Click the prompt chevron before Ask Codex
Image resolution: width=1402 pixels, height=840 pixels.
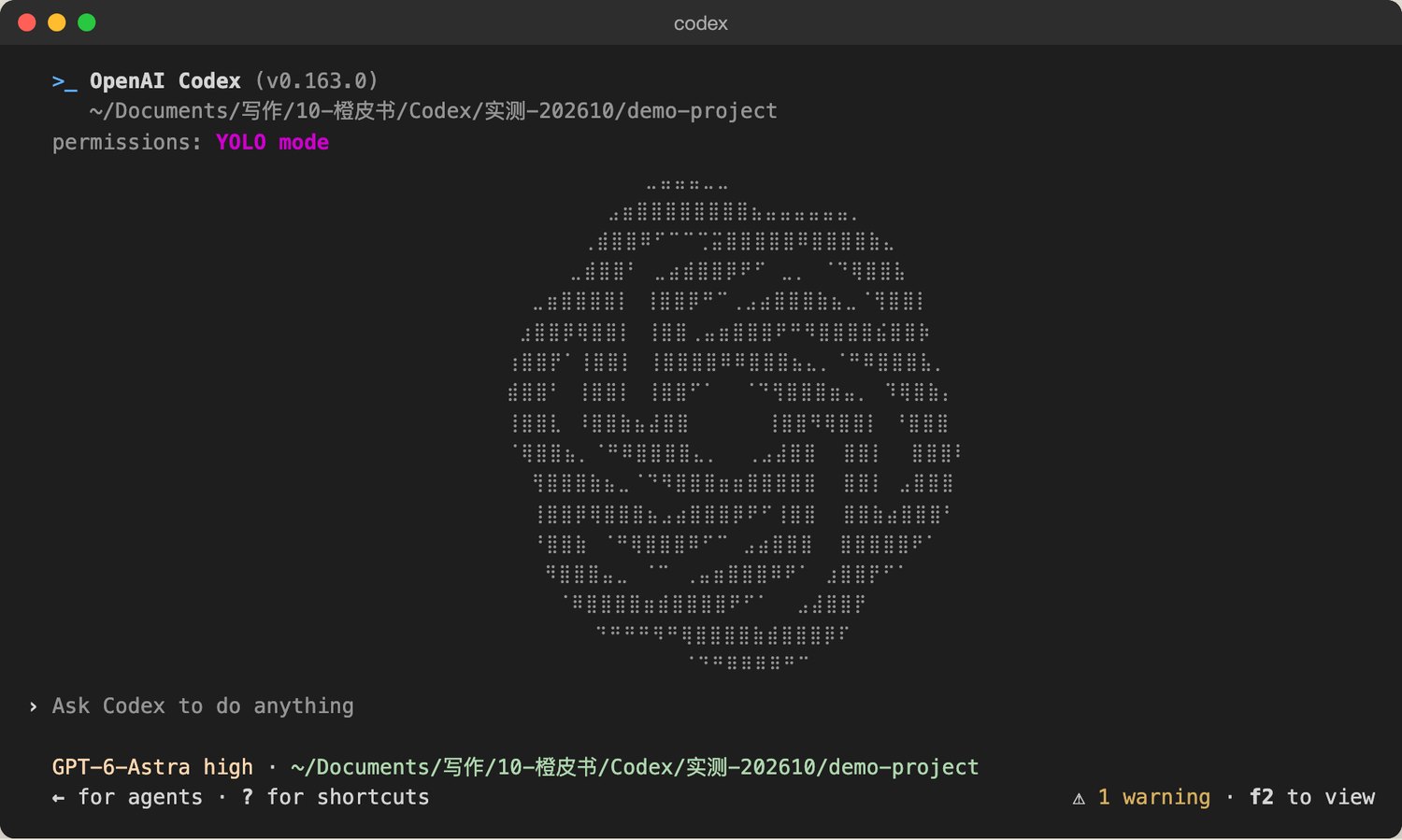(33, 706)
